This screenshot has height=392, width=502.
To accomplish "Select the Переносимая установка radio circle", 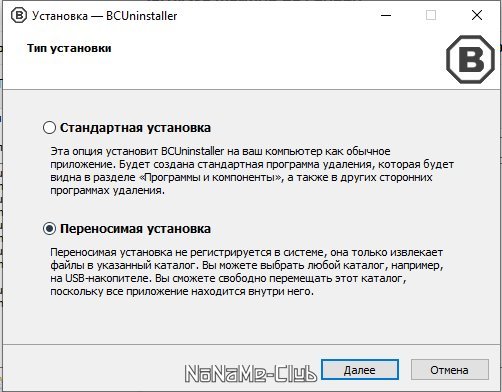I will pos(49,229).
